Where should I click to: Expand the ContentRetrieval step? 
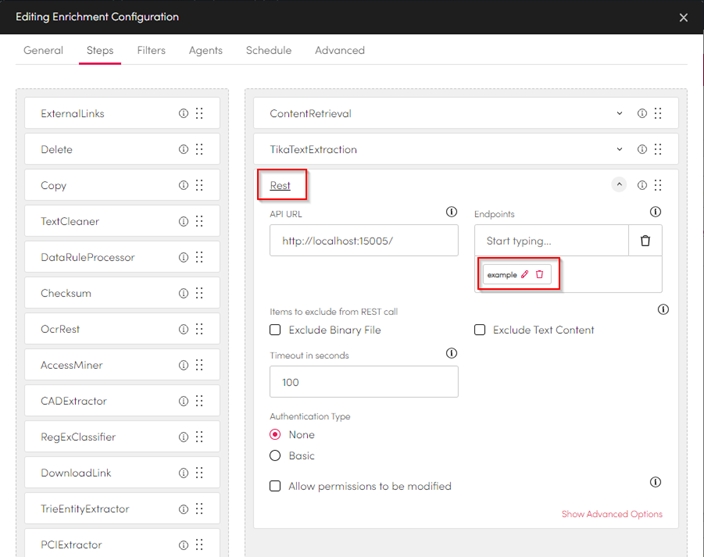[620, 114]
